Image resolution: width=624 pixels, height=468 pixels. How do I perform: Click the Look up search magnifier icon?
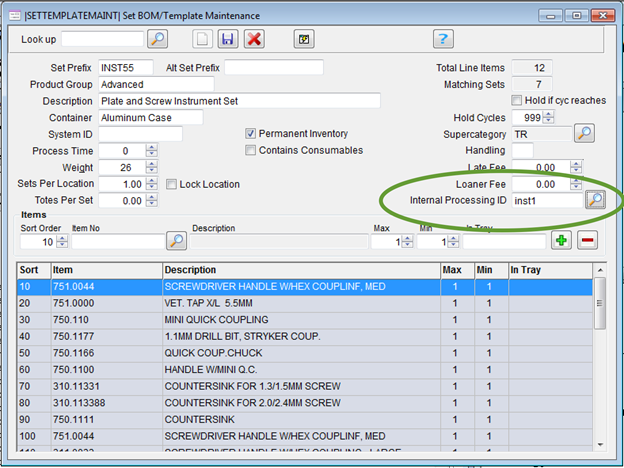pos(158,39)
